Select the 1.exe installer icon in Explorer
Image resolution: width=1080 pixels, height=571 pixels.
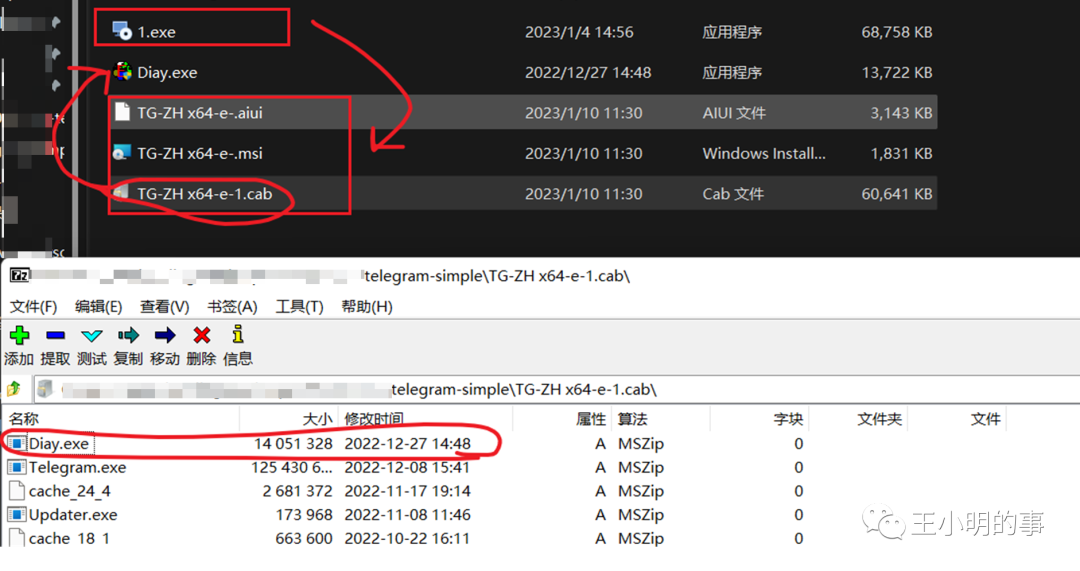click(x=122, y=31)
